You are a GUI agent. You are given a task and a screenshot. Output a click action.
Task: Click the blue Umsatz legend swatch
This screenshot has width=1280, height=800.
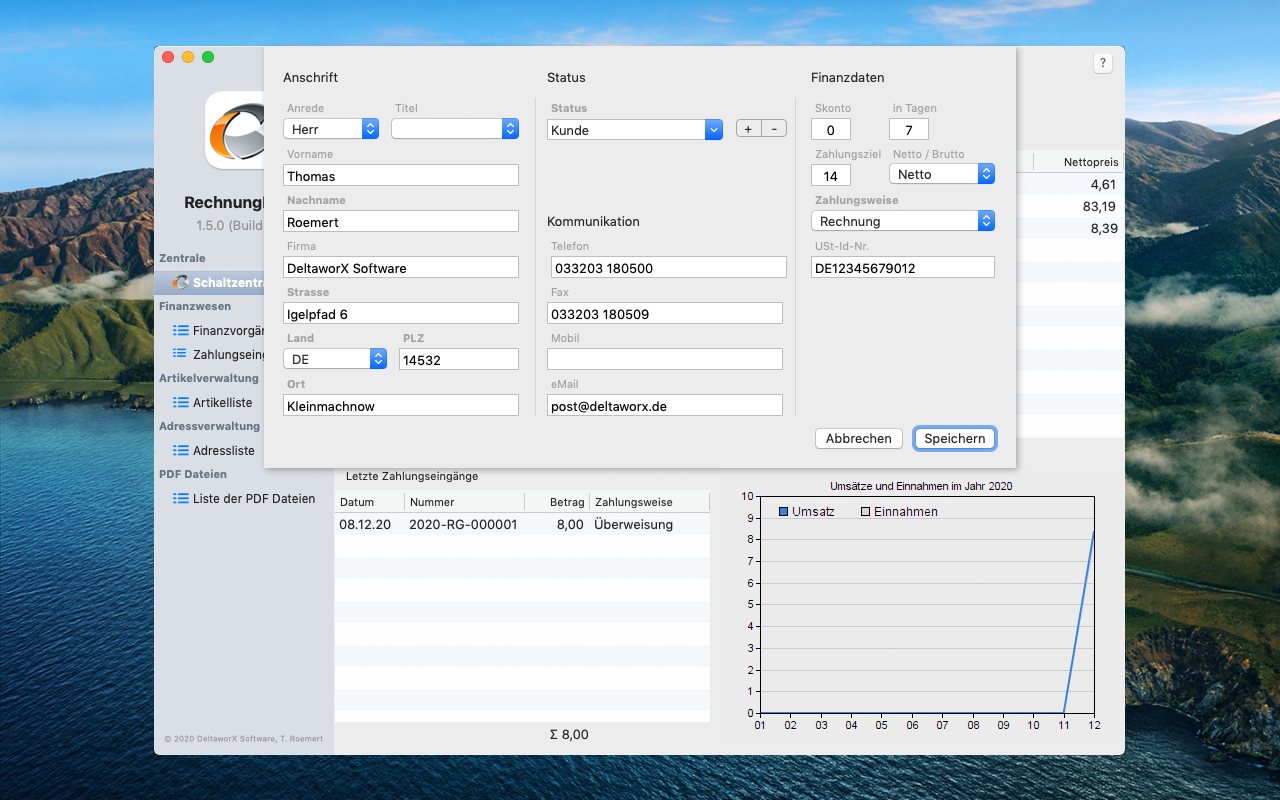(x=784, y=512)
